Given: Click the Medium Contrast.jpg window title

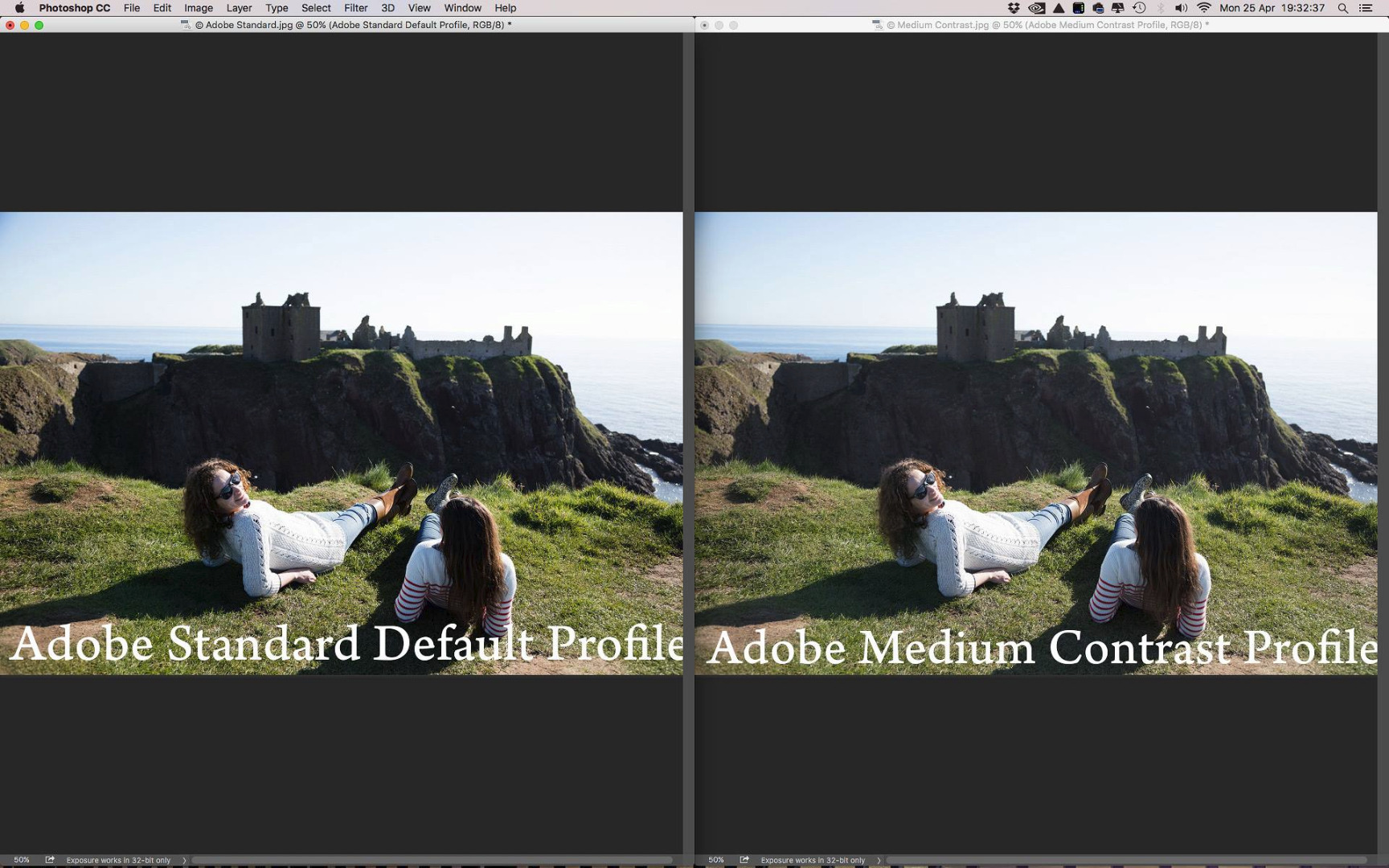Looking at the screenshot, I should point(1047,25).
